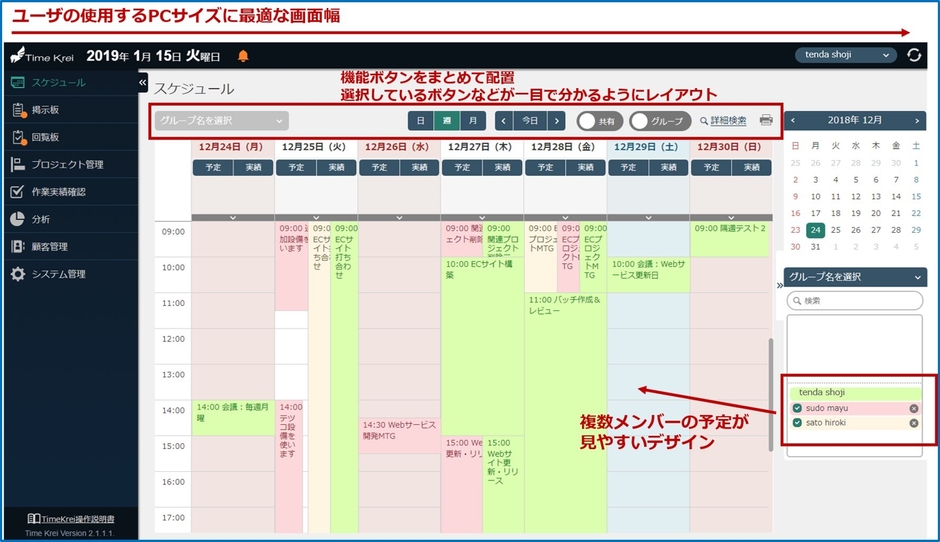Image resolution: width=940 pixels, height=542 pixels.
Task: Expand all-day area under 12月24日
Action: [233, 218]
